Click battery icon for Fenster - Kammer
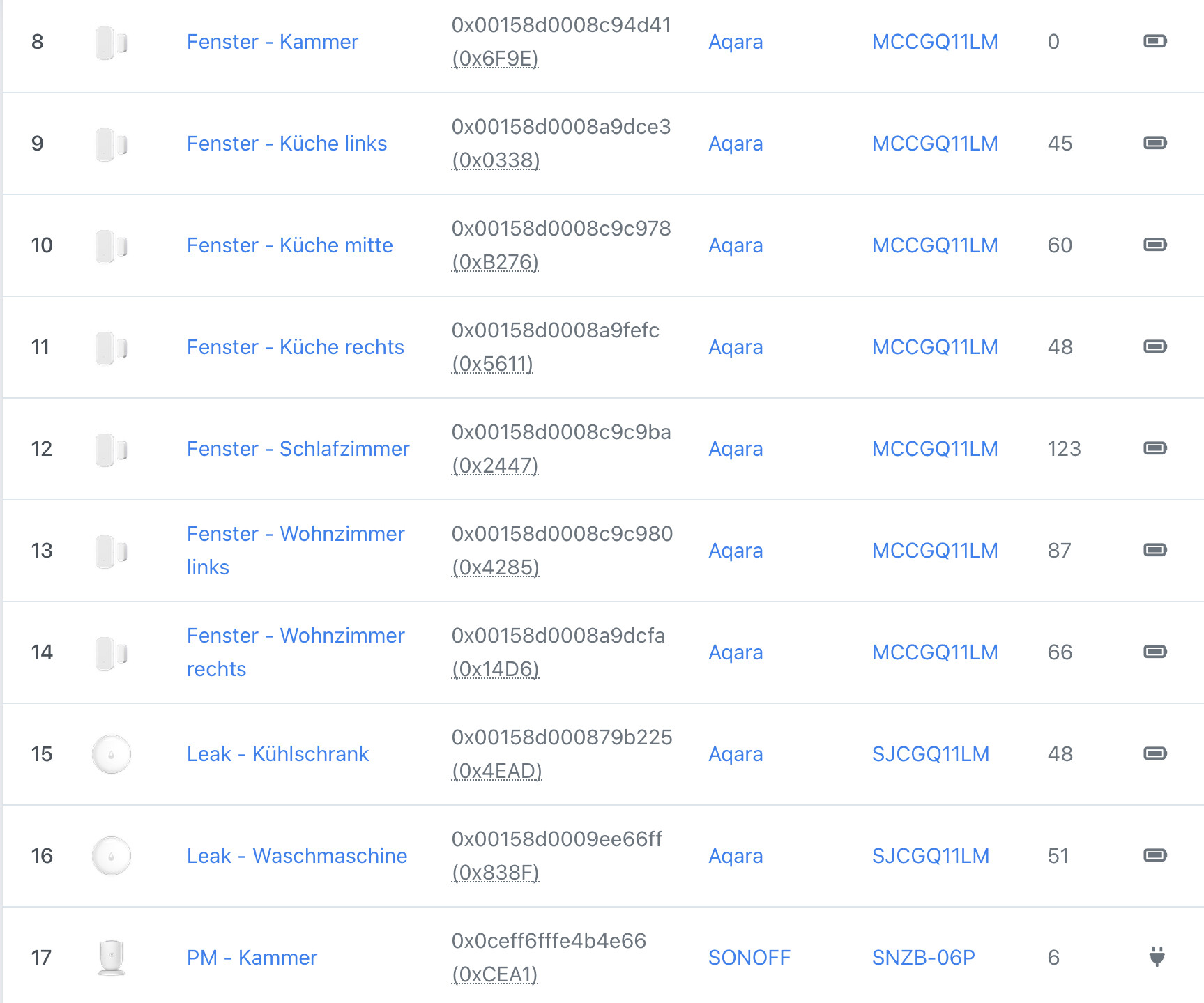Image resolution: width=1204 pixels, height=1003 pixels. point(1155,41)
